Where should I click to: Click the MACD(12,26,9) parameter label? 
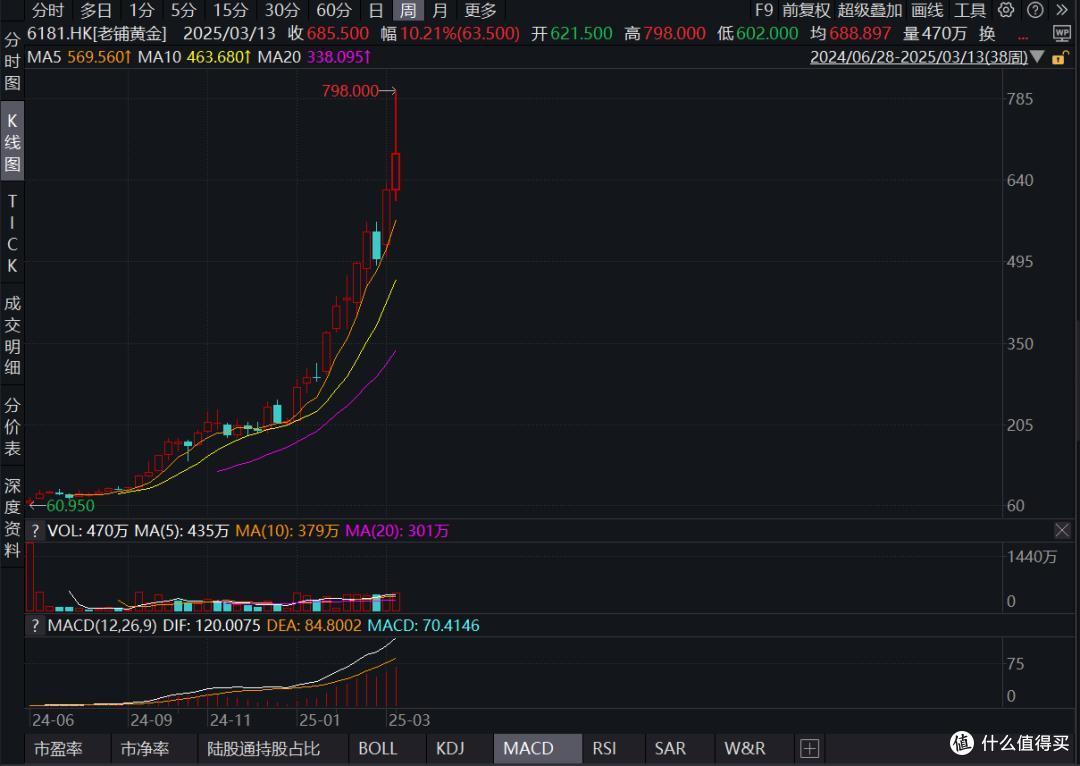click(x=102, y=625)
